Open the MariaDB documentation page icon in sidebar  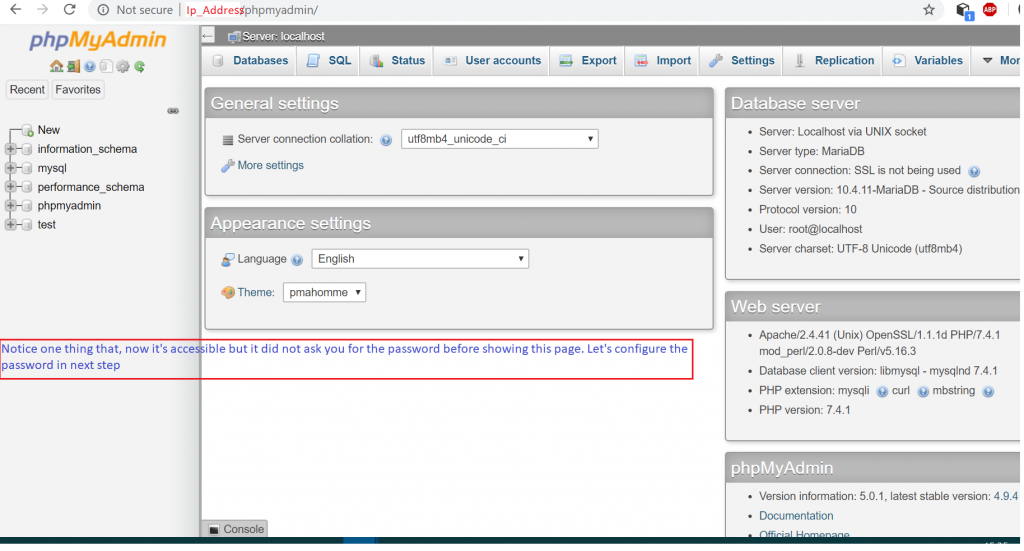click(x=106, y=66)
